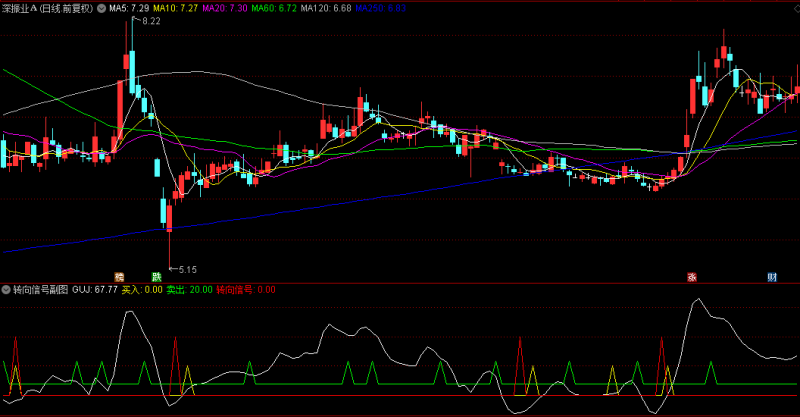Click the yellow 买入 signal label
Screen dimensions: 800x417
point(142,290)
